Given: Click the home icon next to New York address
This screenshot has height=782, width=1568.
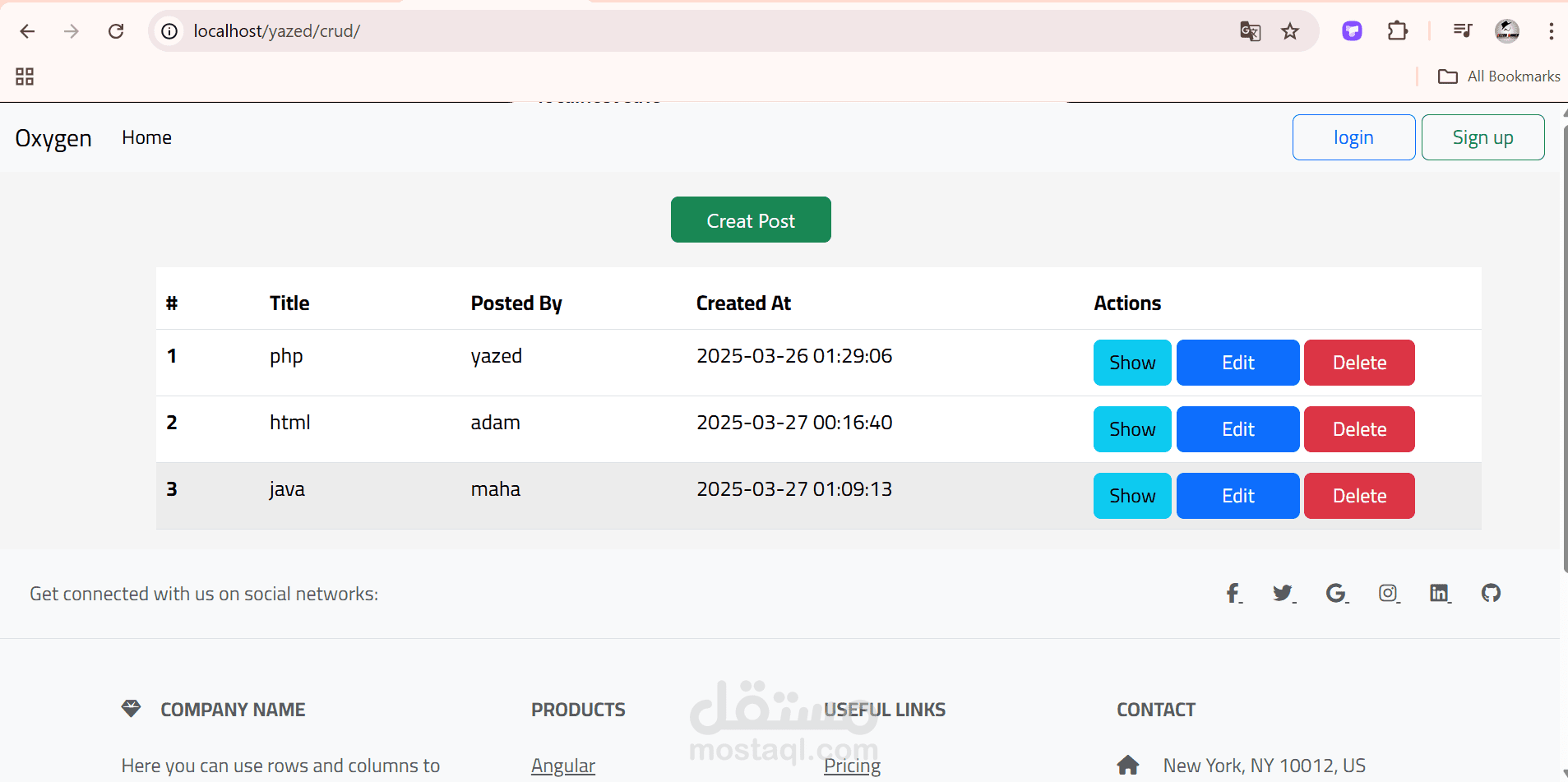Looking at the screenshot, I should (x=1128, y=766).
